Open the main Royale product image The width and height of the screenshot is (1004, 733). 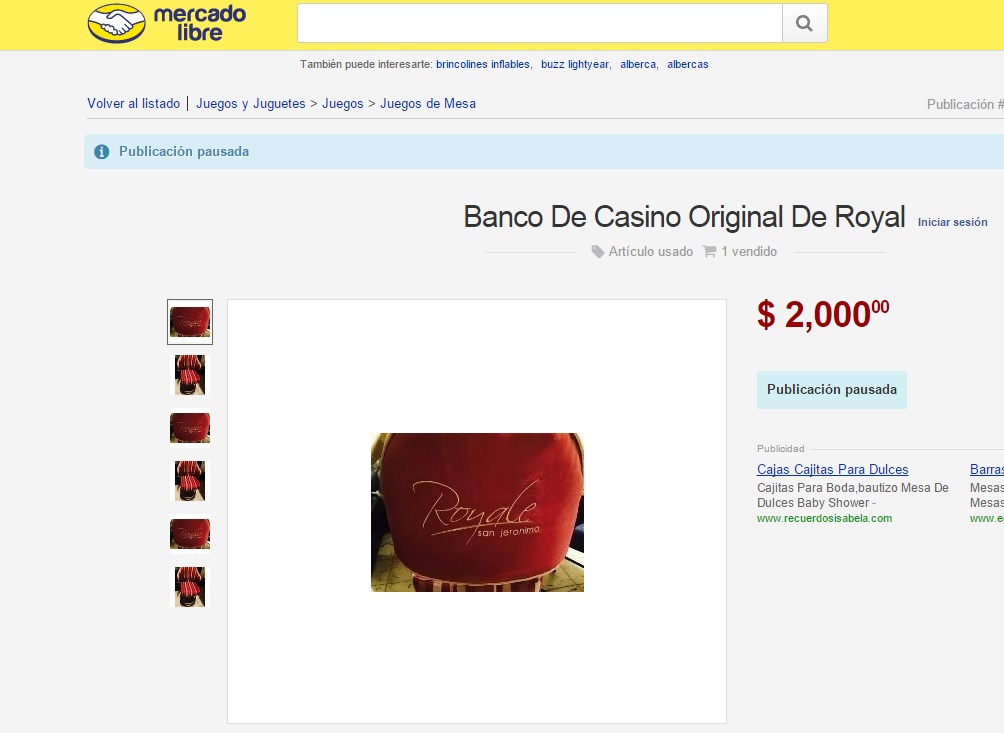477,512
